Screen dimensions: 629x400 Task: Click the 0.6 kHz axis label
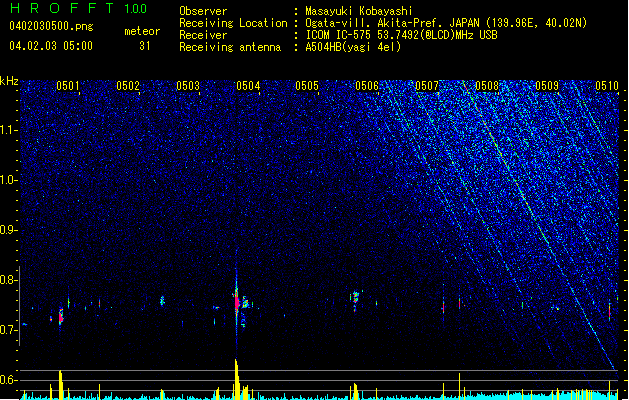click(9, 380)
